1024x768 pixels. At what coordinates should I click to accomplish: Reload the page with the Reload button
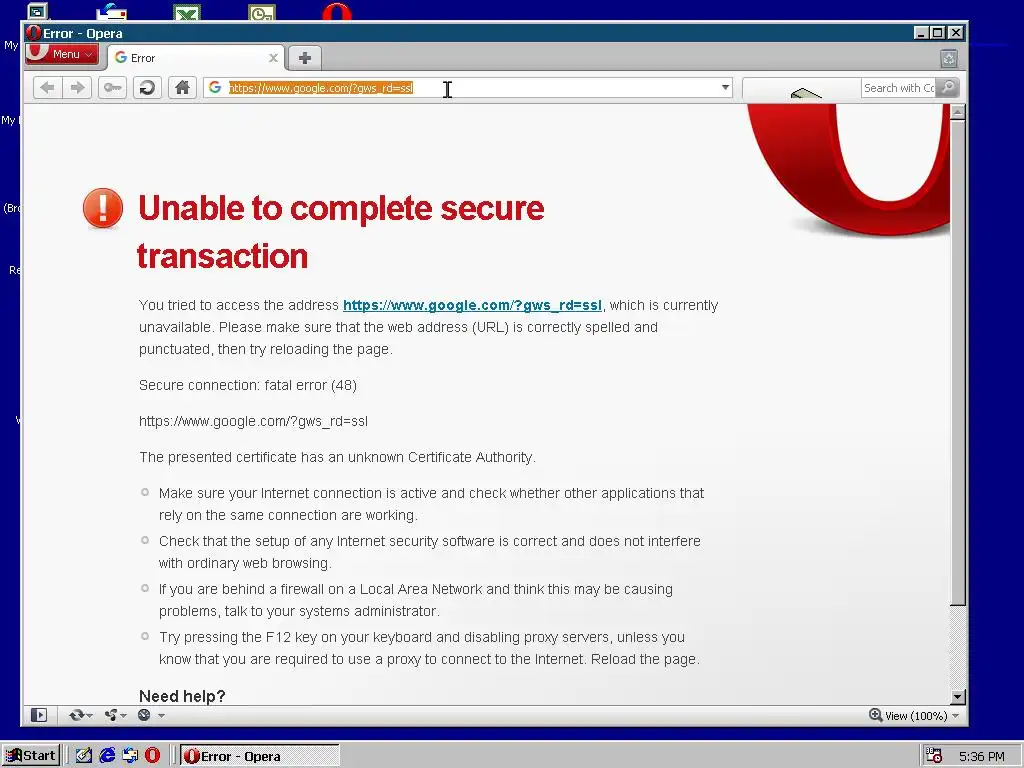pyautogui.click(x=148, y=88)
